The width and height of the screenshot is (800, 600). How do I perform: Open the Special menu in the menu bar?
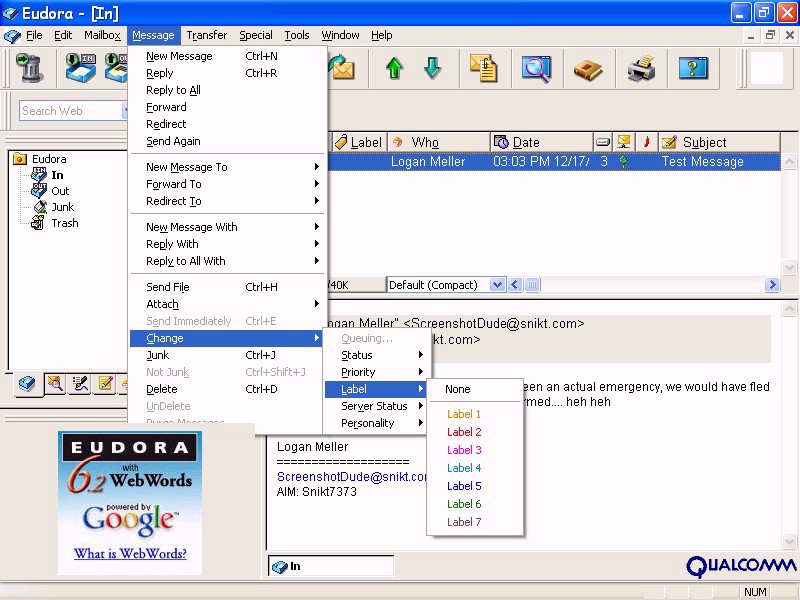point(256,35)
